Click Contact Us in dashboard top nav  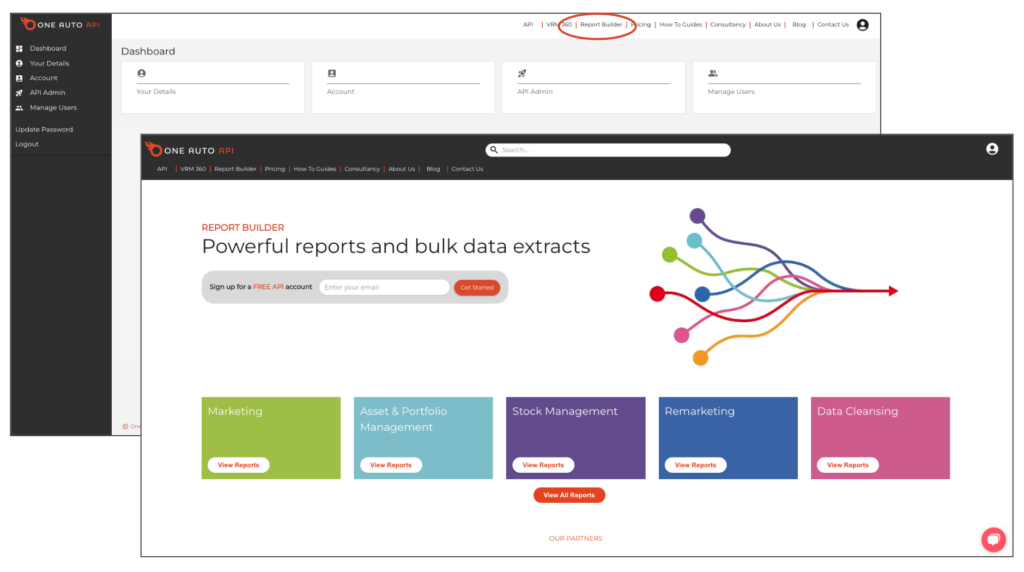(833, 25)
